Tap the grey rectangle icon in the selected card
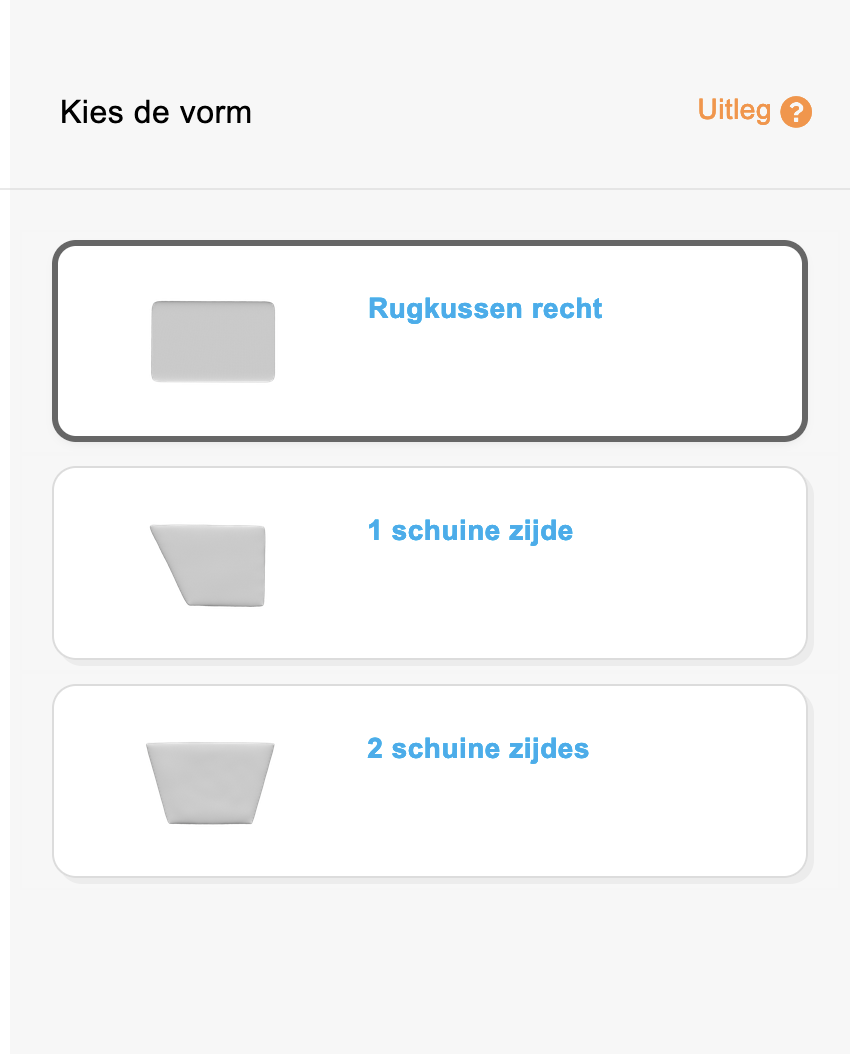 [x=213, y=341]
